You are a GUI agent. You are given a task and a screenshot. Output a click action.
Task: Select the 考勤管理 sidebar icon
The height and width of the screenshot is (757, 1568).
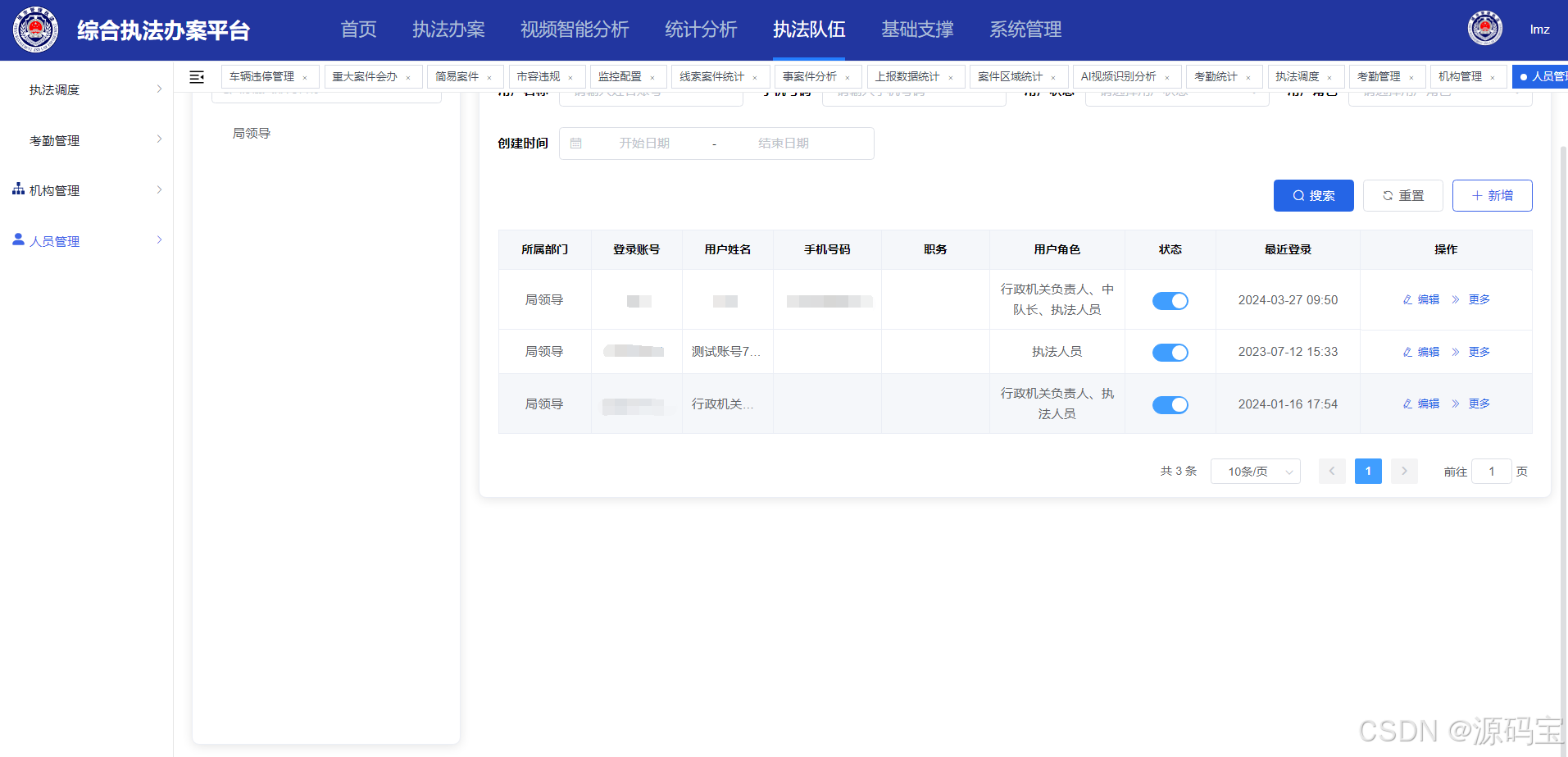[x=17, y=139]
